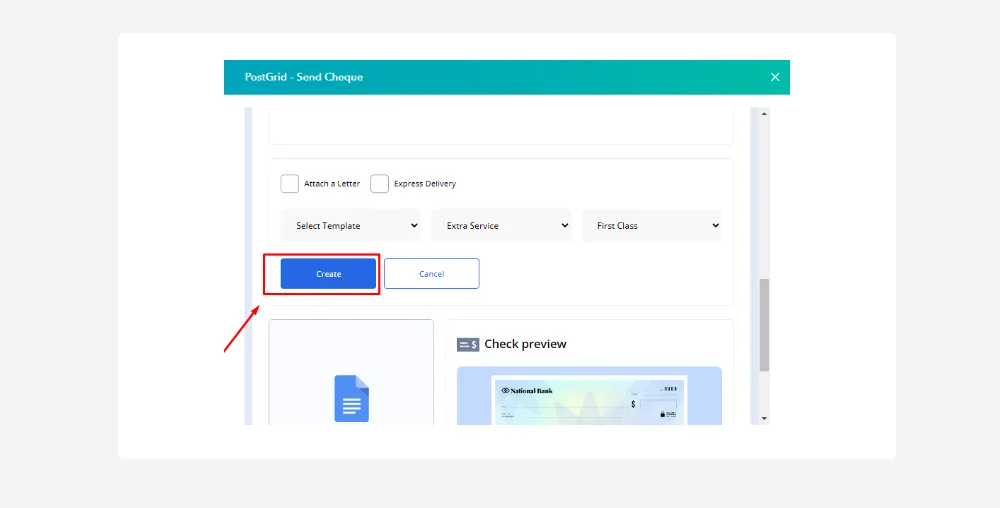Click the Express Delivery label text
1000x508 pixels.
[425, 184]
